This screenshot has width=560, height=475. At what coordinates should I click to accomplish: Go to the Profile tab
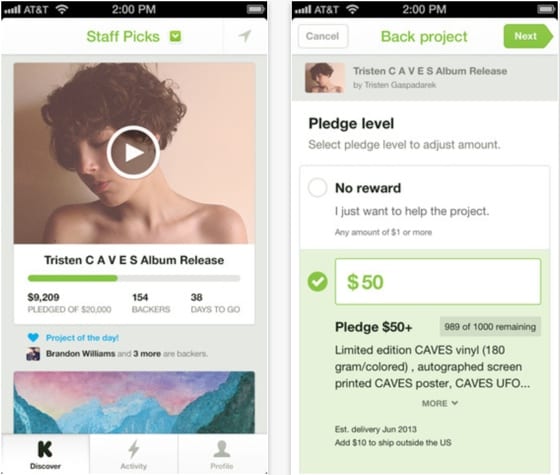[222, 454]
